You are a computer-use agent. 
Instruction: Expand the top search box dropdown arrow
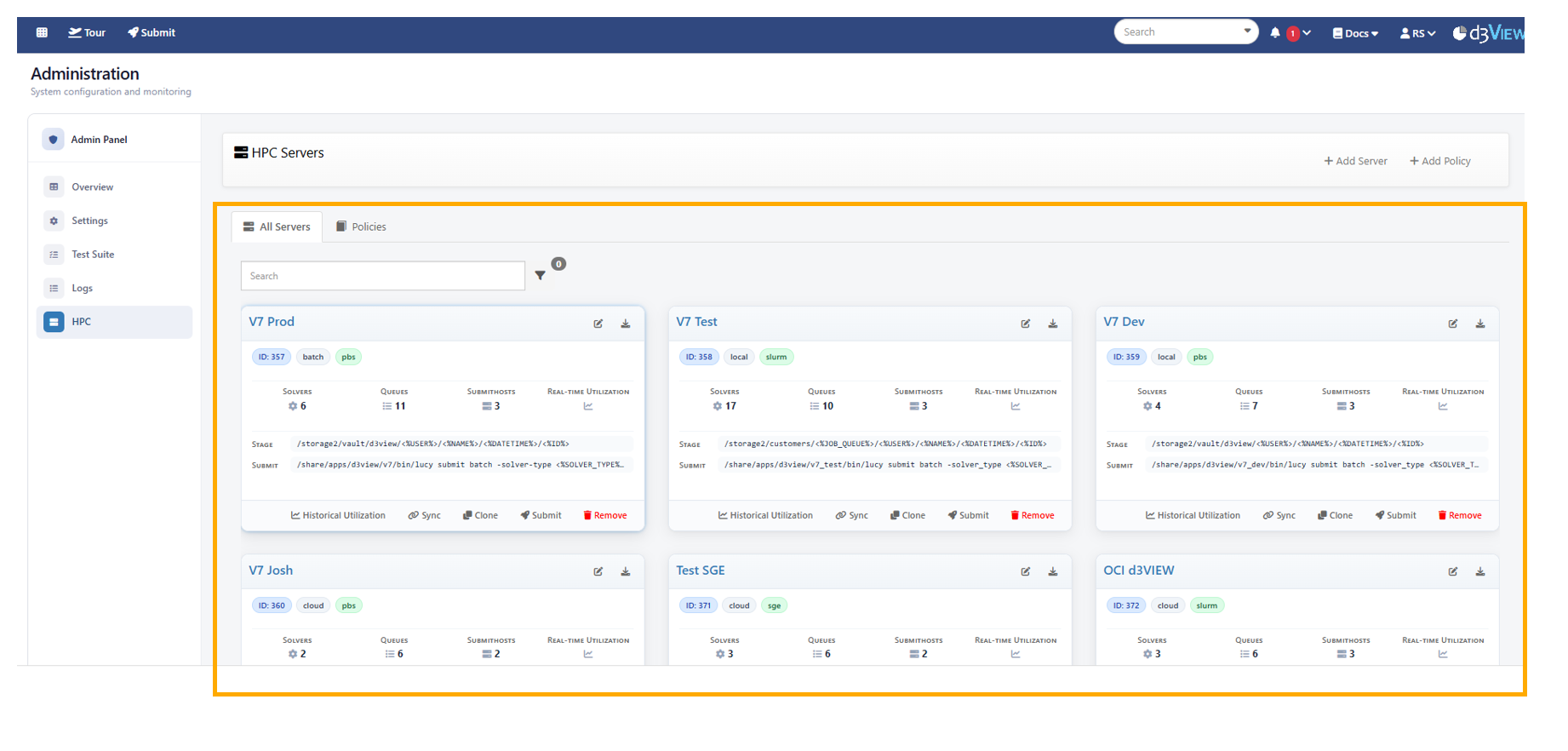pos(1247,32)
